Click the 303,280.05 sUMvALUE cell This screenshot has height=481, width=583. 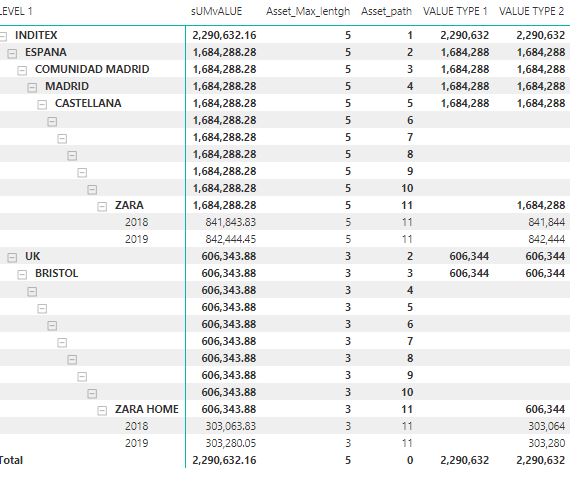pyautogui.click(x=231, y=443)
